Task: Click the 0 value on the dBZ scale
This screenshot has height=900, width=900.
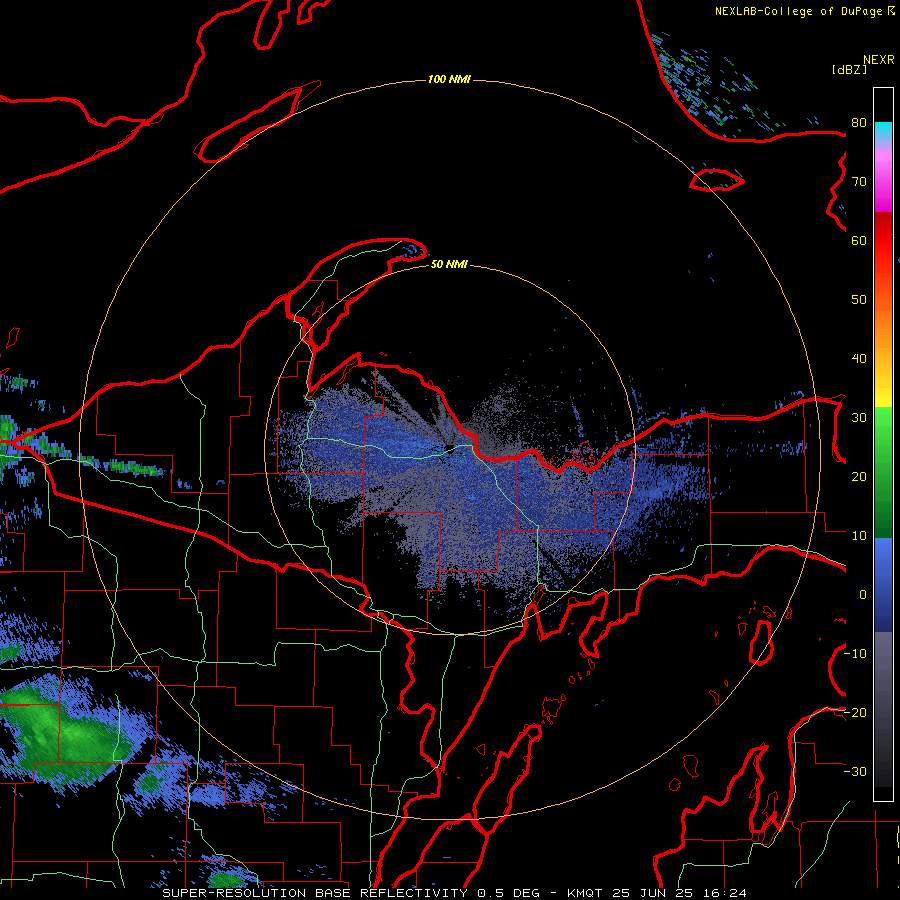Action: [863, 595]
